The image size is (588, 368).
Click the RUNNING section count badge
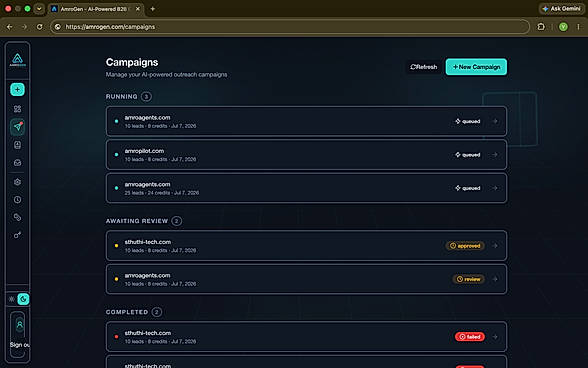(x=146, y=96)
